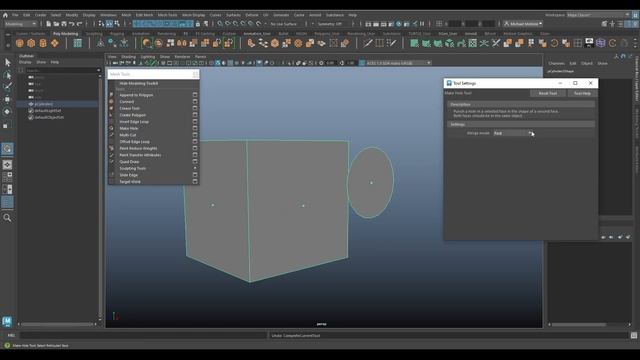Open the Outliner Show menu

(x=41, y=62)
